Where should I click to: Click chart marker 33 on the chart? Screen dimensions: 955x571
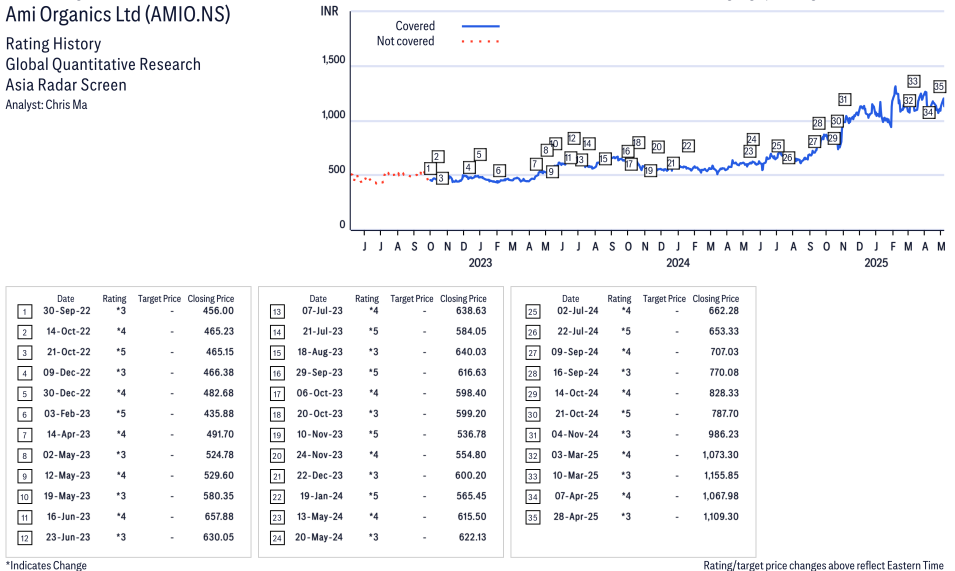click(x=913, y=81)
